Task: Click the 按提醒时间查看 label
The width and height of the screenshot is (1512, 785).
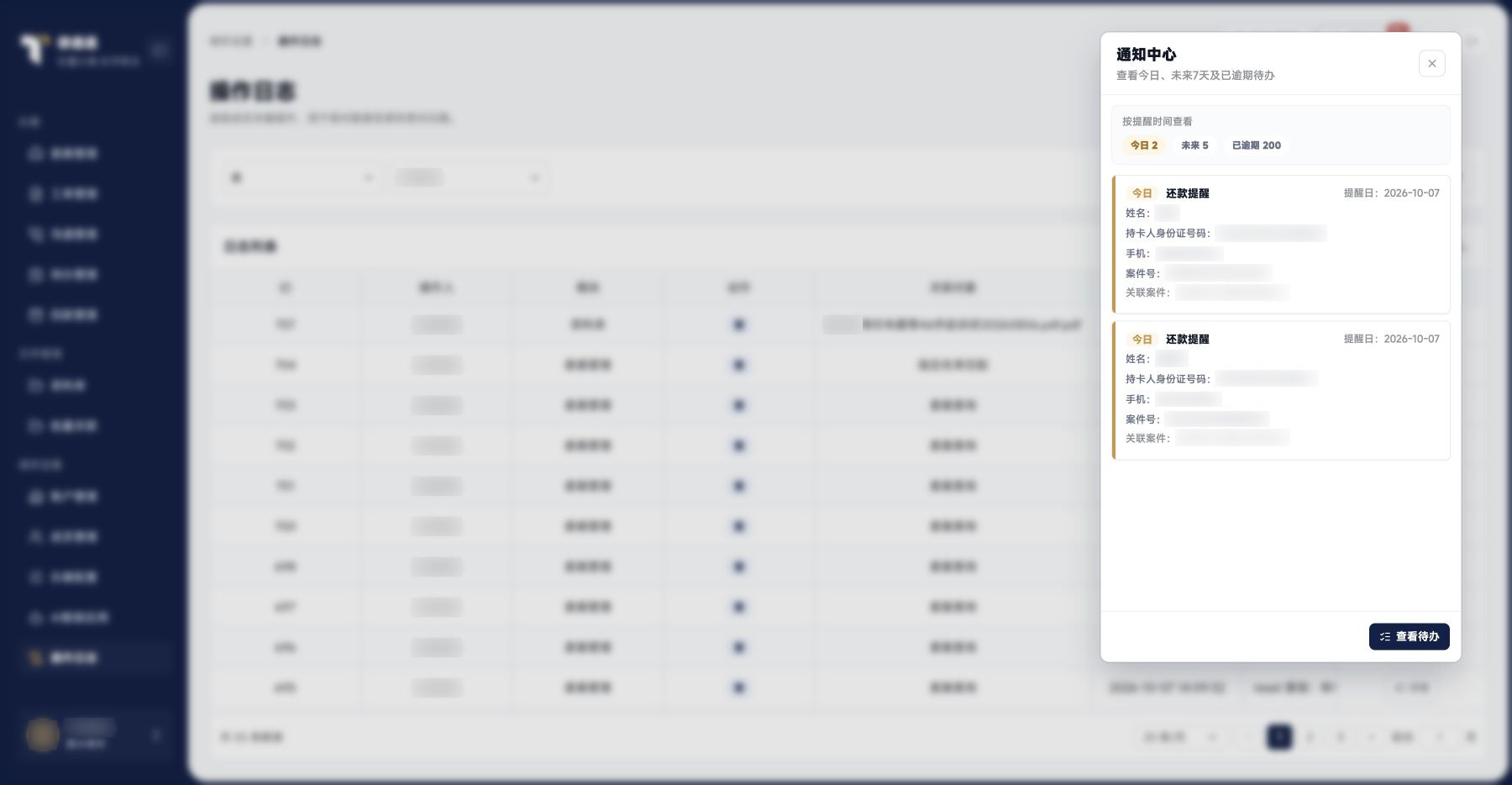Action: (1158, 122)
